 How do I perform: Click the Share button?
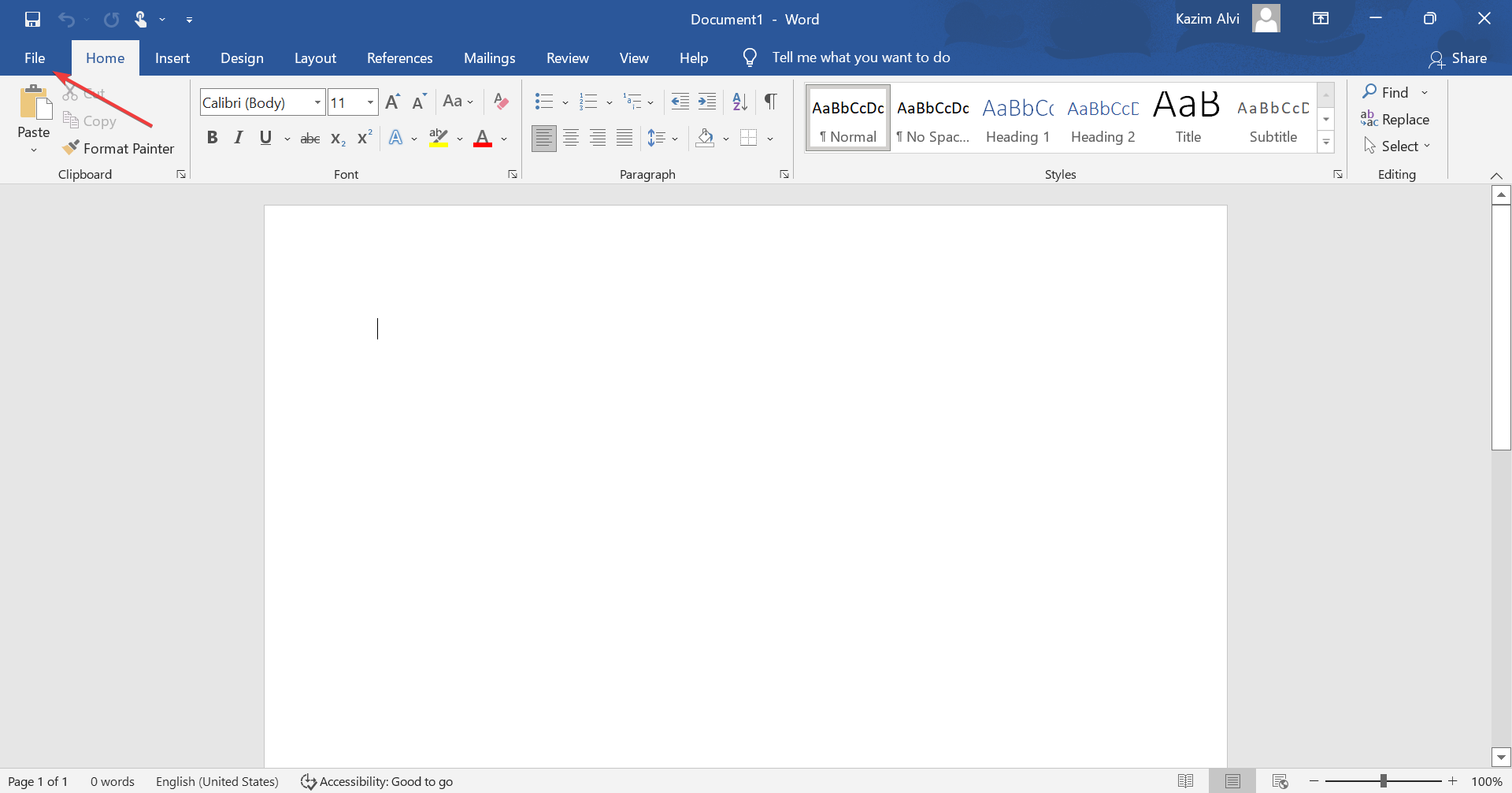pos(1459,57)
